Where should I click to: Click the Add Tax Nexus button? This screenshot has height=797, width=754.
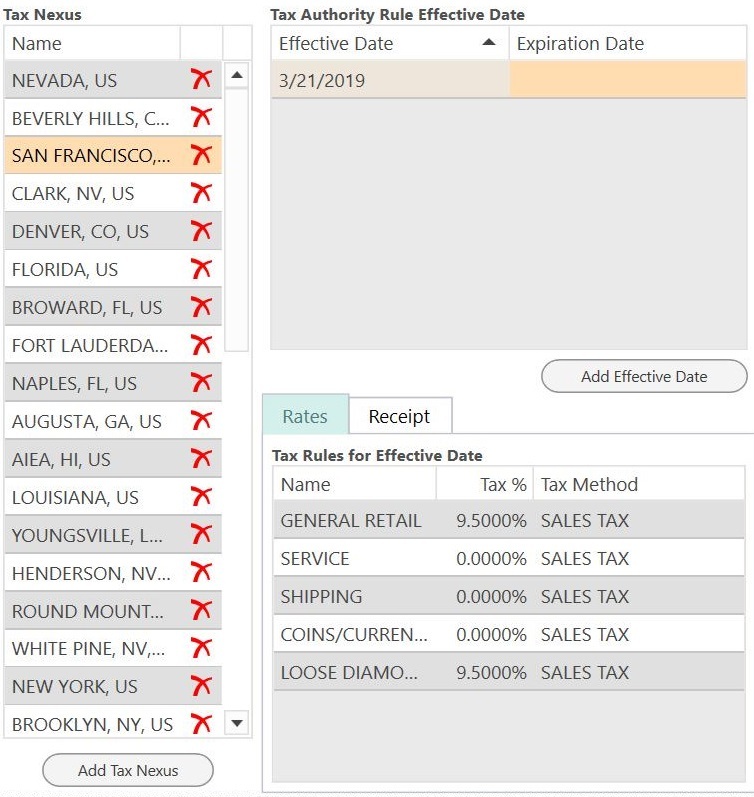pos(128,770)
